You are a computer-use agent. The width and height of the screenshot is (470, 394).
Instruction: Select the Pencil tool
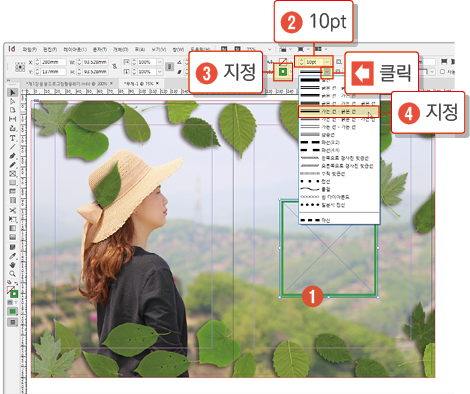[x=13, y=165]
